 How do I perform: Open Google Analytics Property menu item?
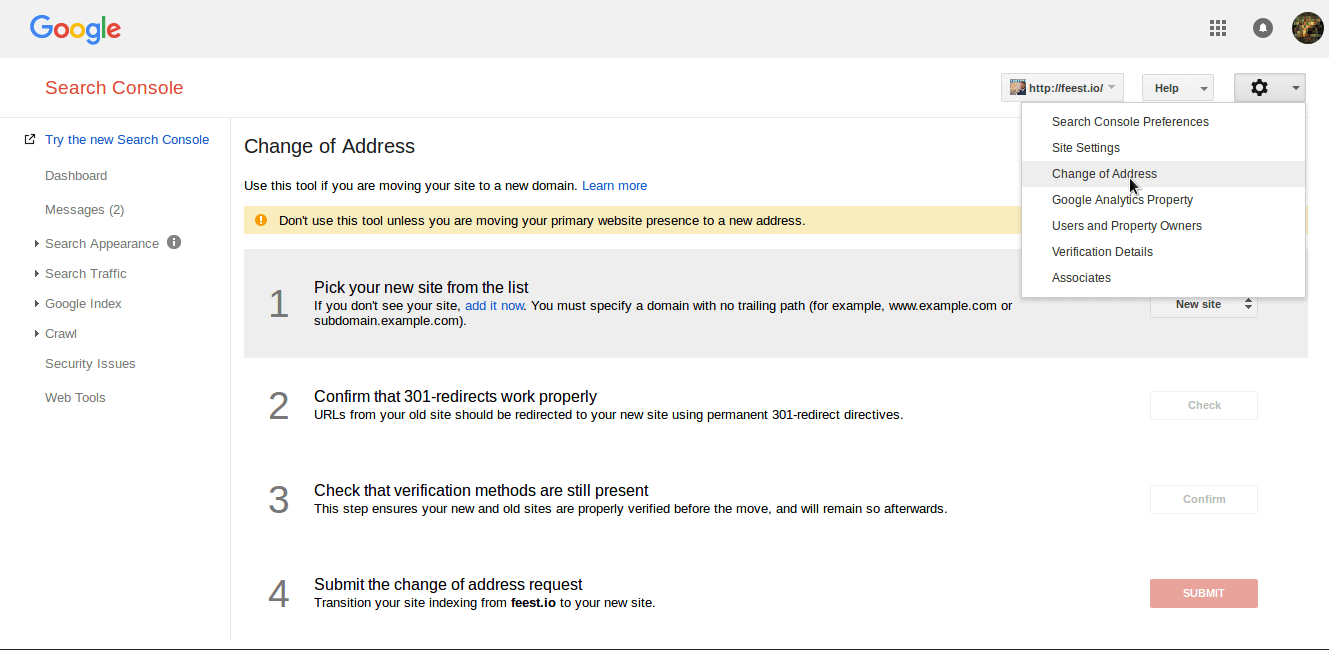1164,200
